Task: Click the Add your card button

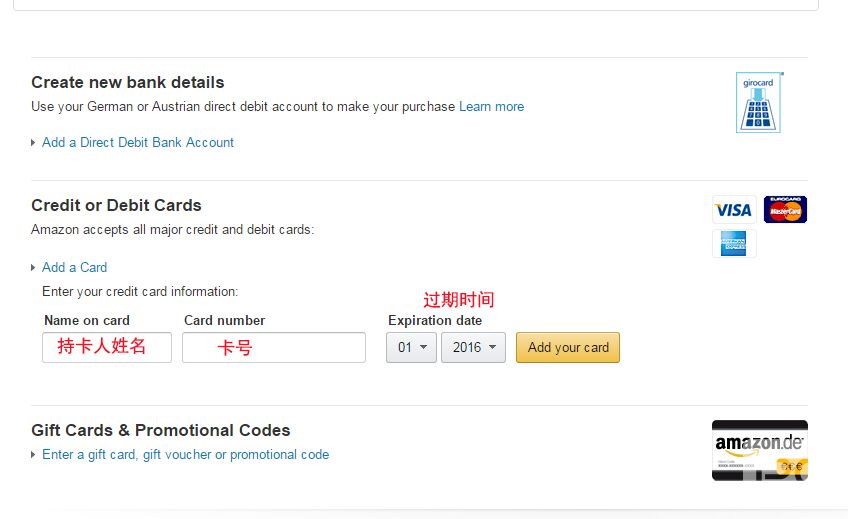Action: pyautogui.click(x=568, y=347)
